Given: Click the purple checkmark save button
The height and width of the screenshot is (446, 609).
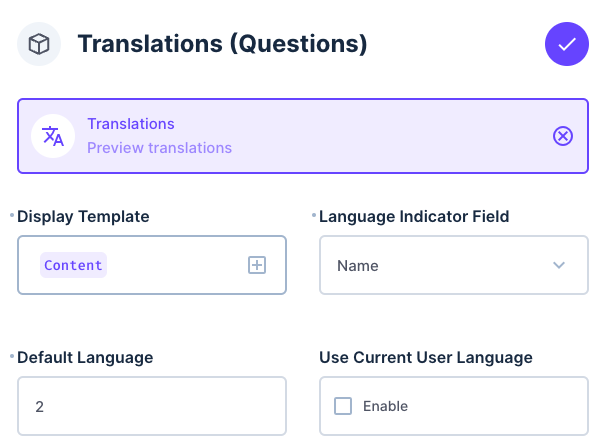Looking at the screenshot, I should pyautogui.click(x=567, y=44).
